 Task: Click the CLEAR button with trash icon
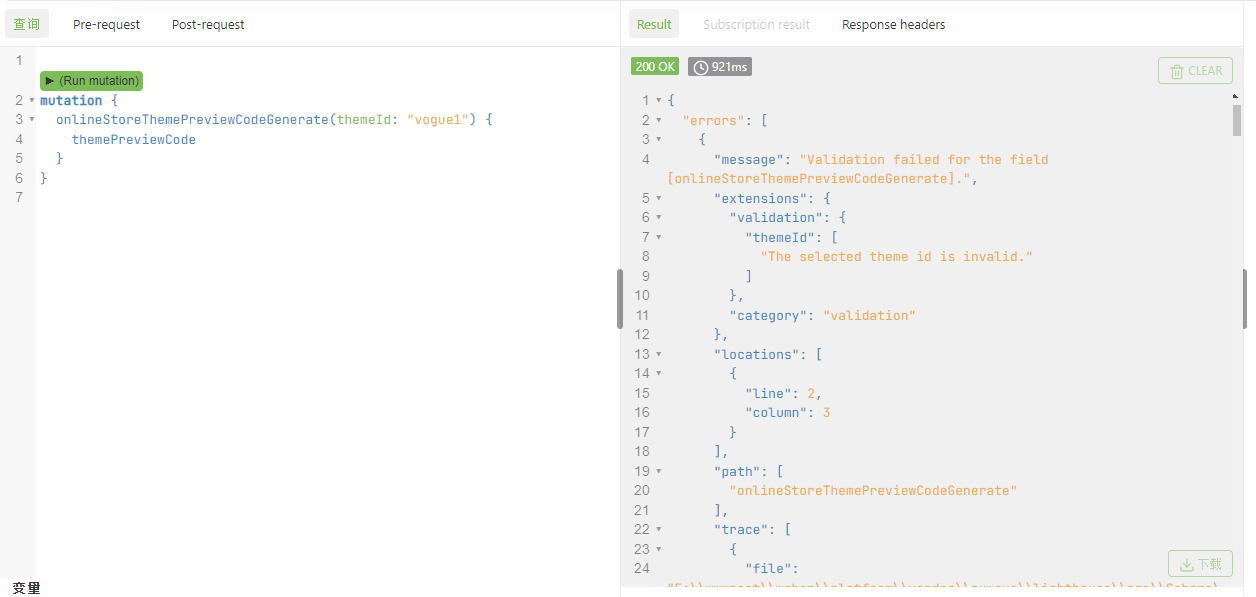(1195, 71)
